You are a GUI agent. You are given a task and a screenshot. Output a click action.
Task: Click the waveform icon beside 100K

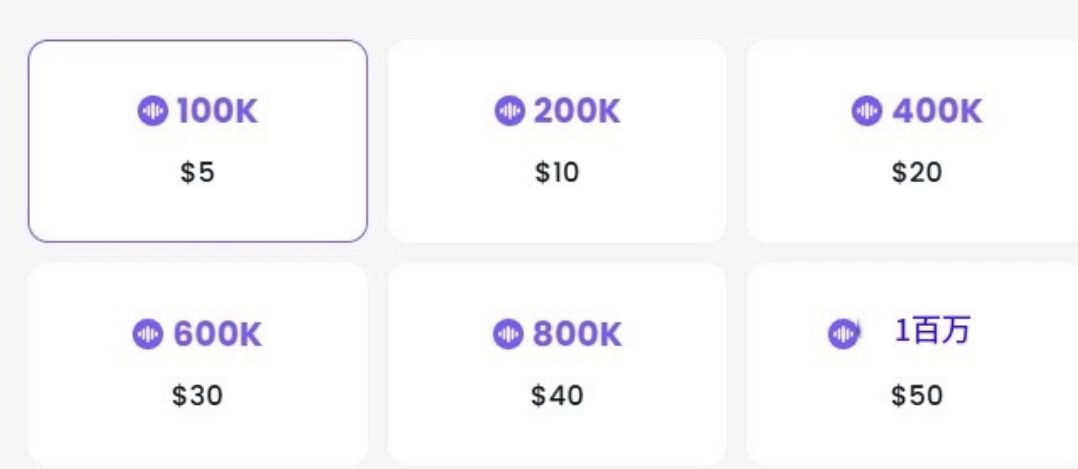coord(152,111)
